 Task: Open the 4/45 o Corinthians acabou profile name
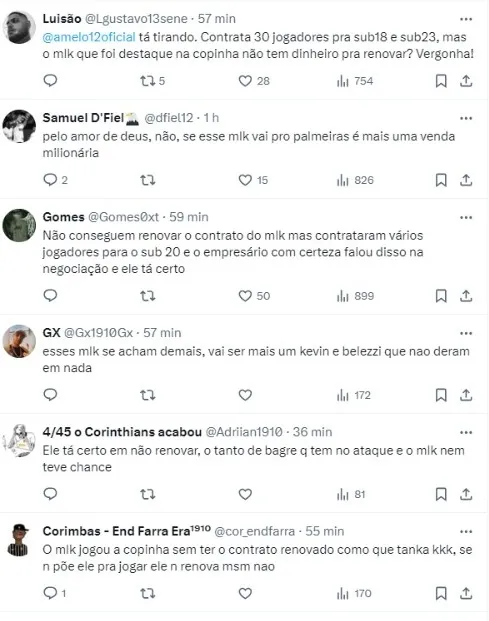[x=122, y=432]
